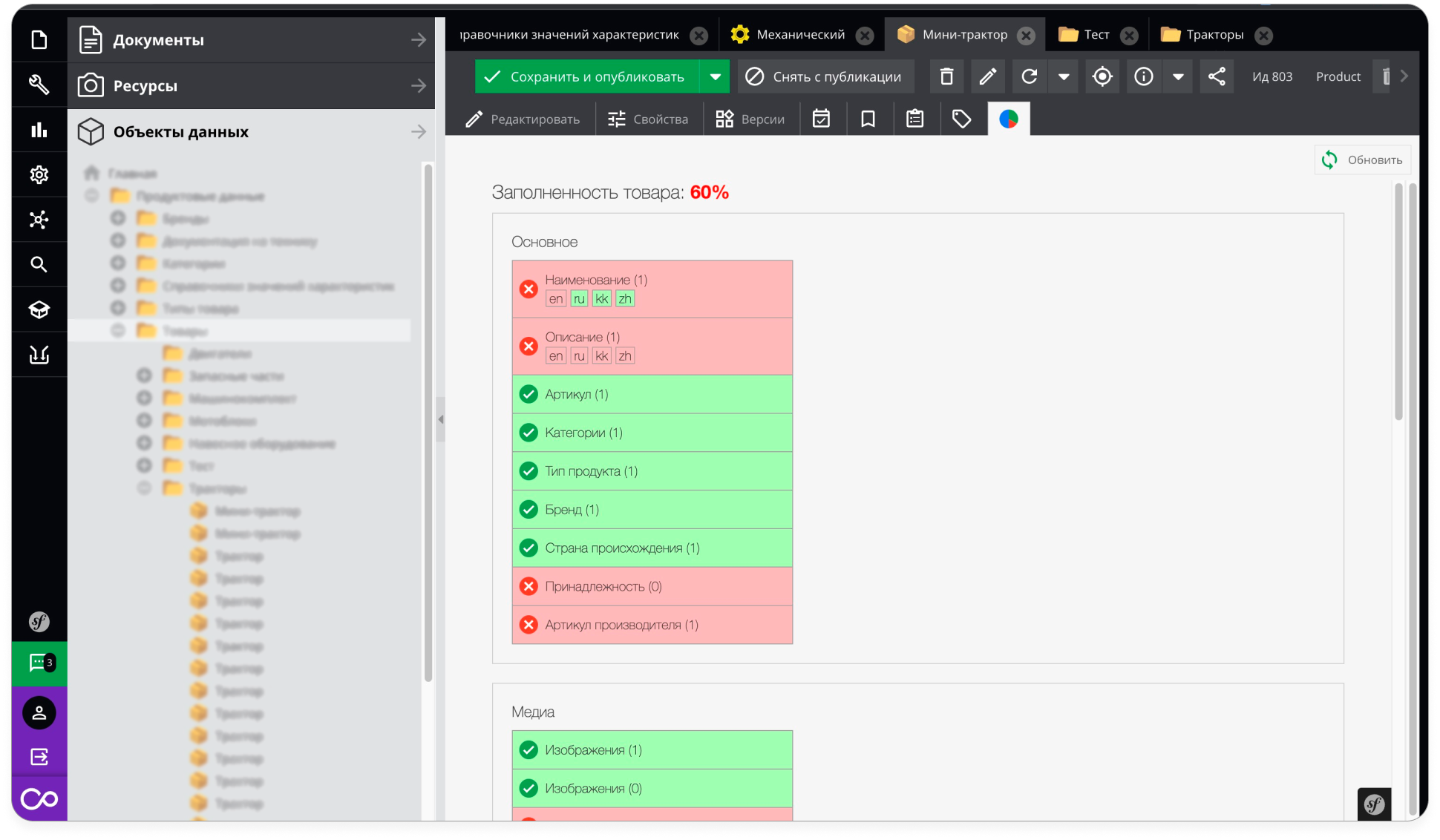Open the dropdown arrow next to the info icon
Image resolution: width=1440 pixels, height=840 pixels.
click(x=1178, y=76)
